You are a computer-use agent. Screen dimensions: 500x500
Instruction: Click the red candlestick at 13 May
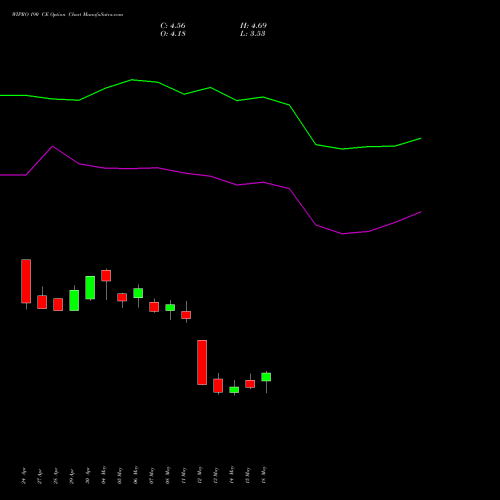tap(218, 385)
